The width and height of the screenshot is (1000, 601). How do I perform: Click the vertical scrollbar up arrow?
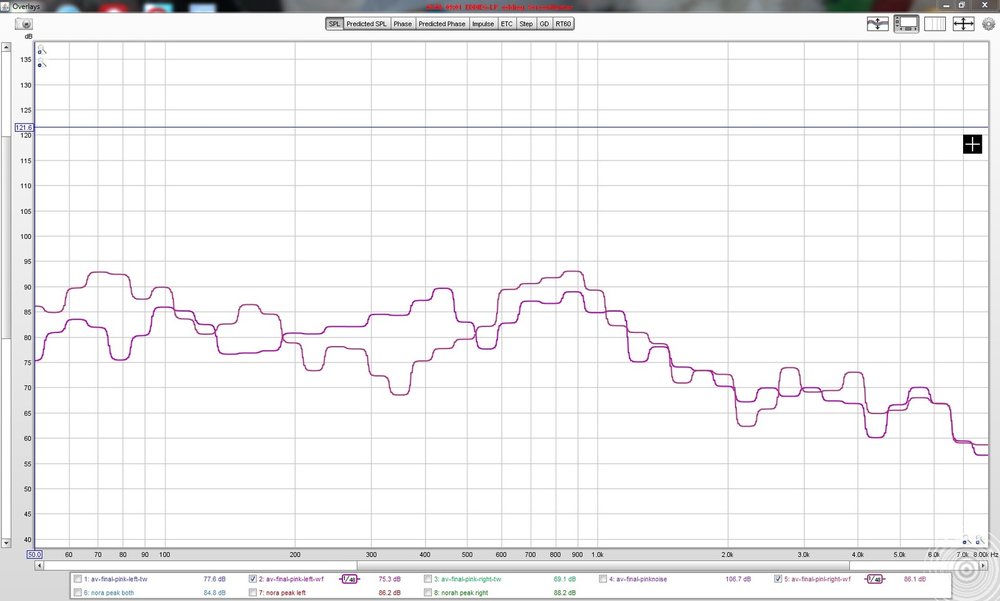pos(6,47)
